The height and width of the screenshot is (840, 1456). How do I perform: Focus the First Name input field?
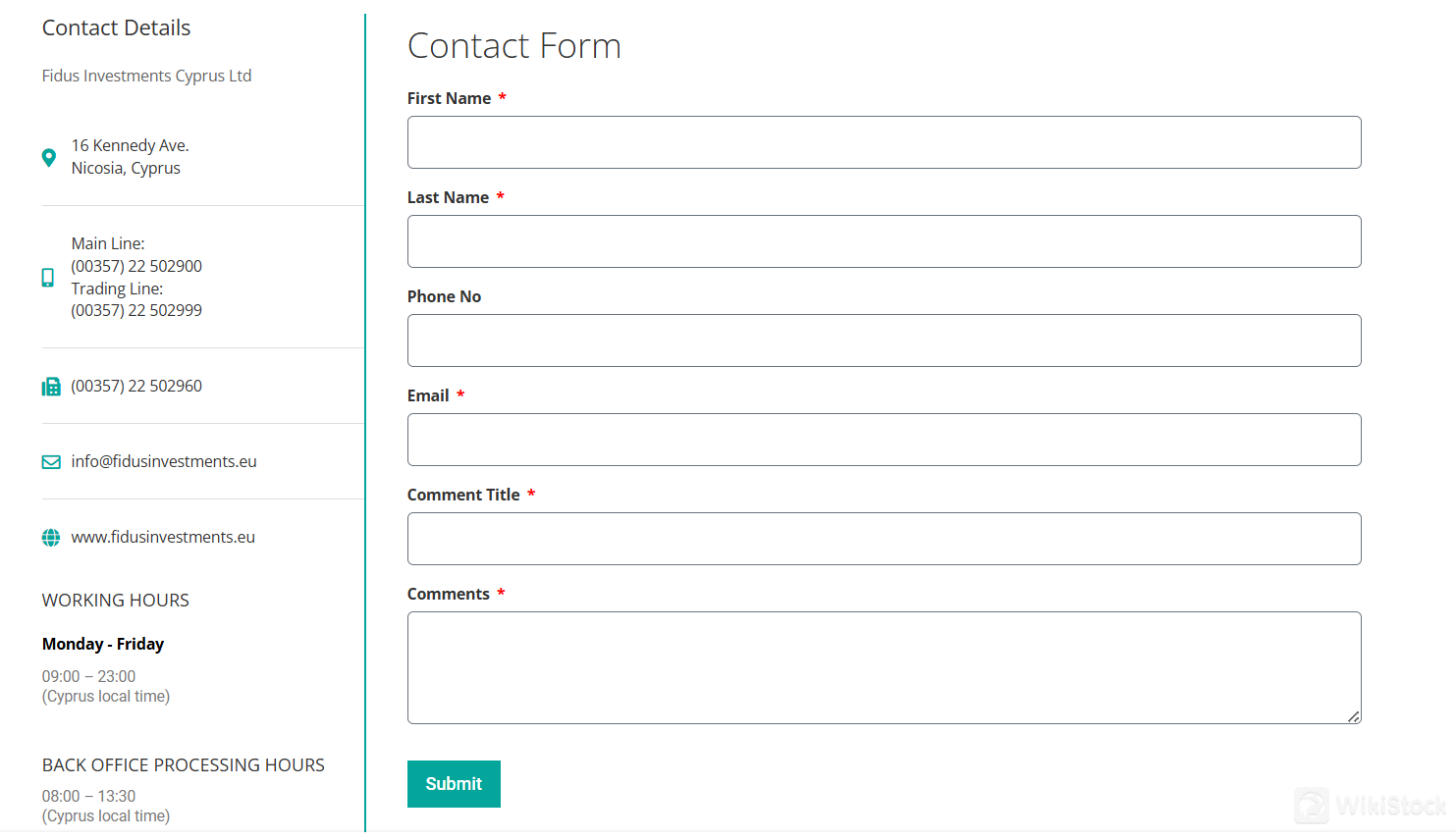[x=884, y=142]
